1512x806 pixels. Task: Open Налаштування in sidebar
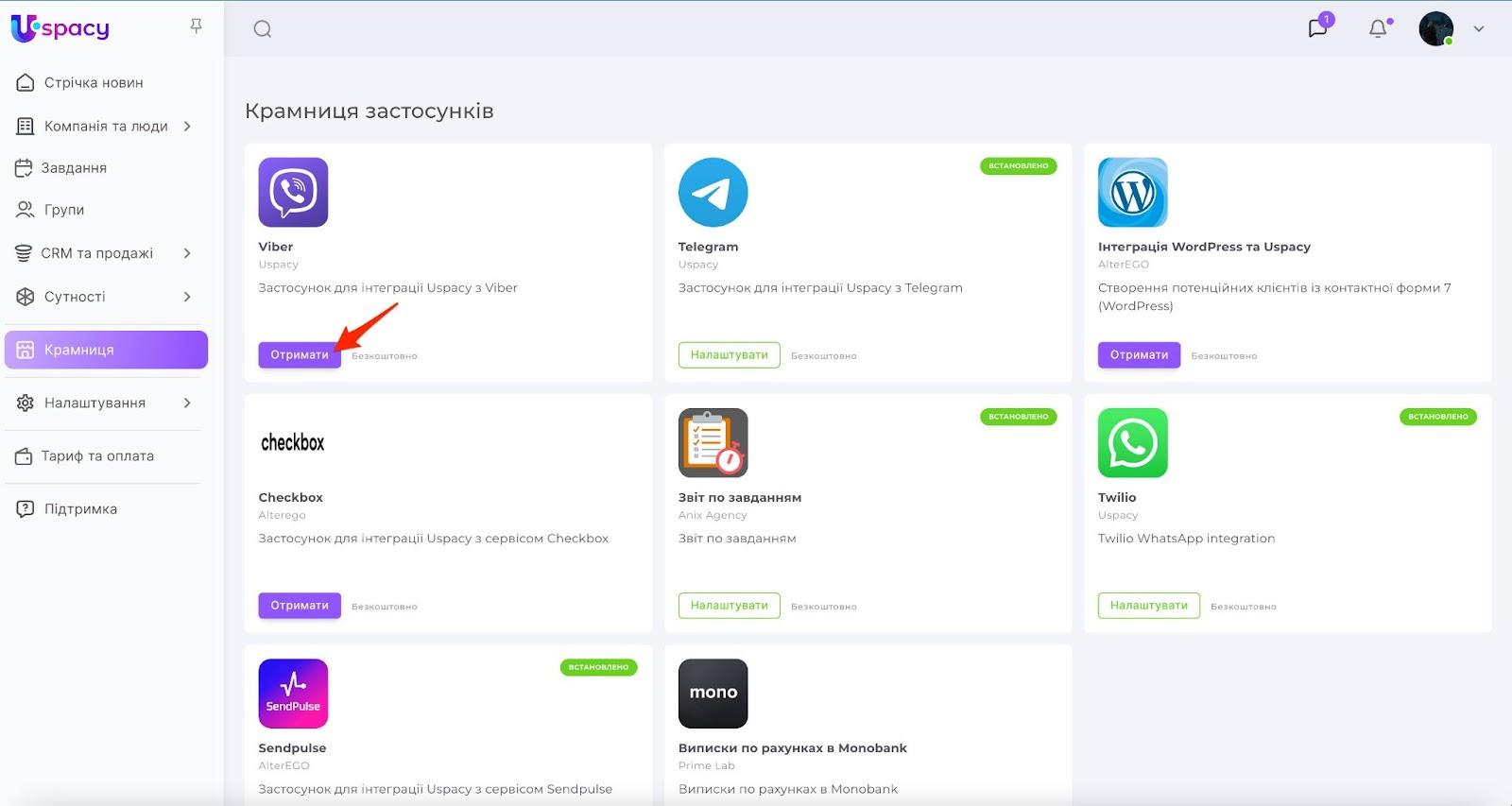pyautogui.click(x=94, y=403)
